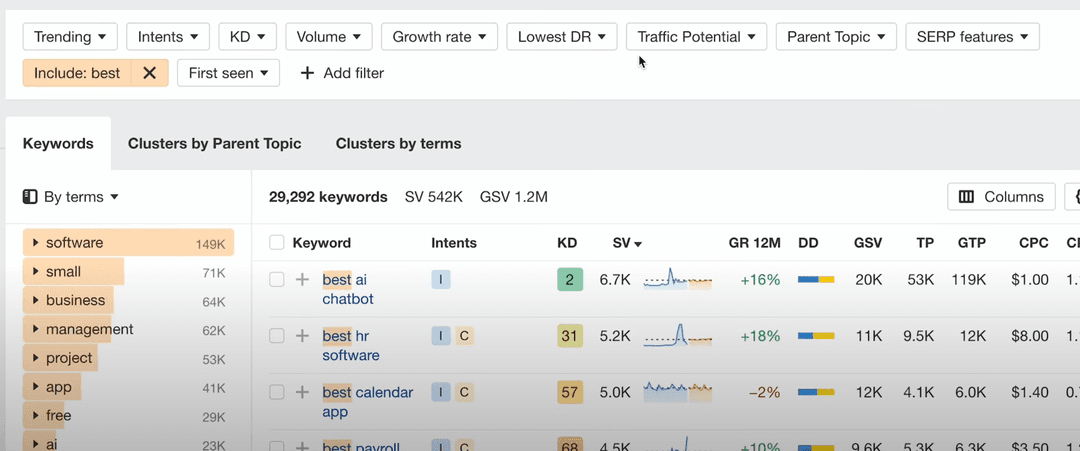Switch to 'Clusters by Parent Topic' tab

pyautogui.click(x=214, y=144)
